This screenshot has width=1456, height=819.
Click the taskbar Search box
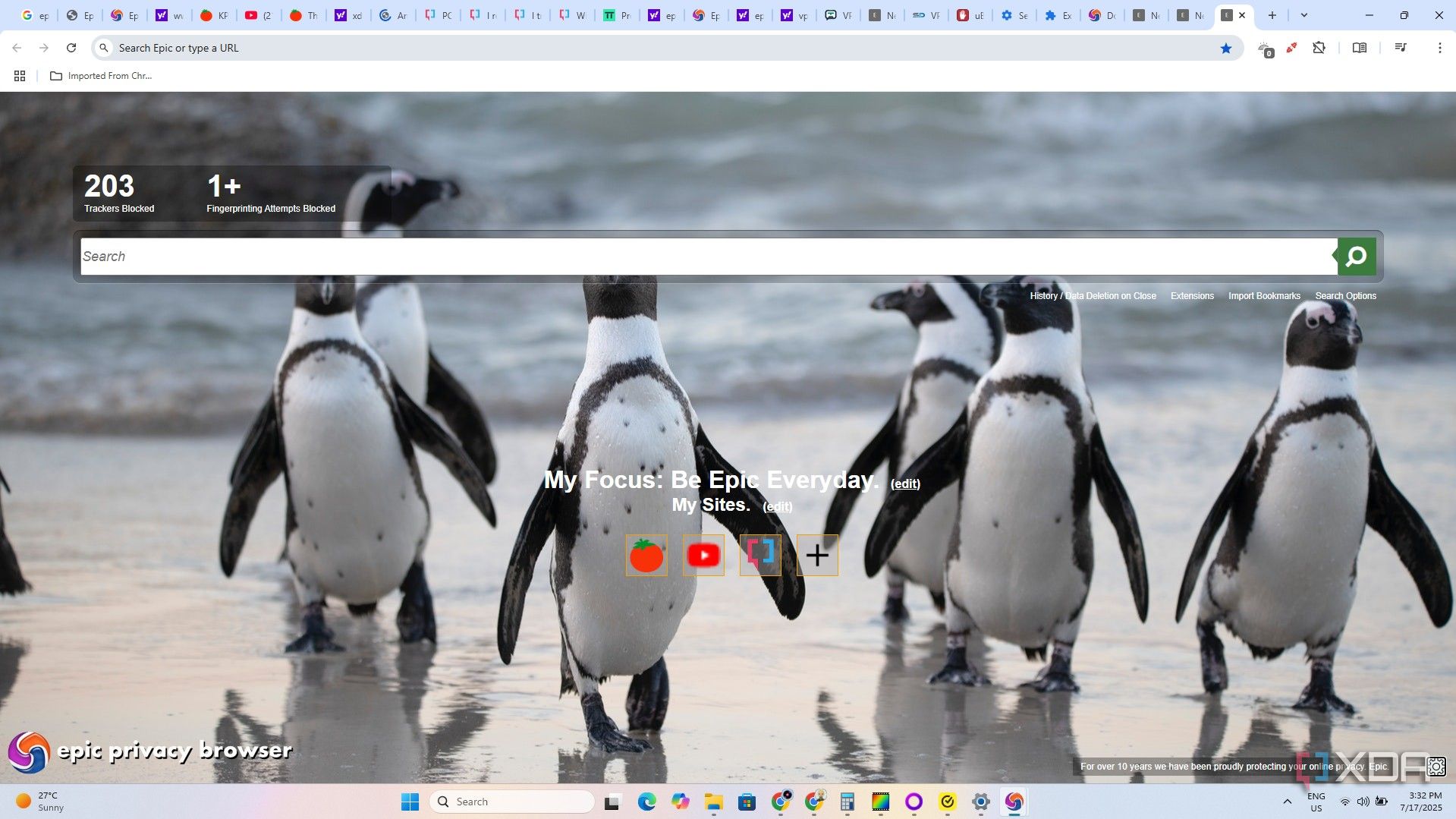[512, 802]
